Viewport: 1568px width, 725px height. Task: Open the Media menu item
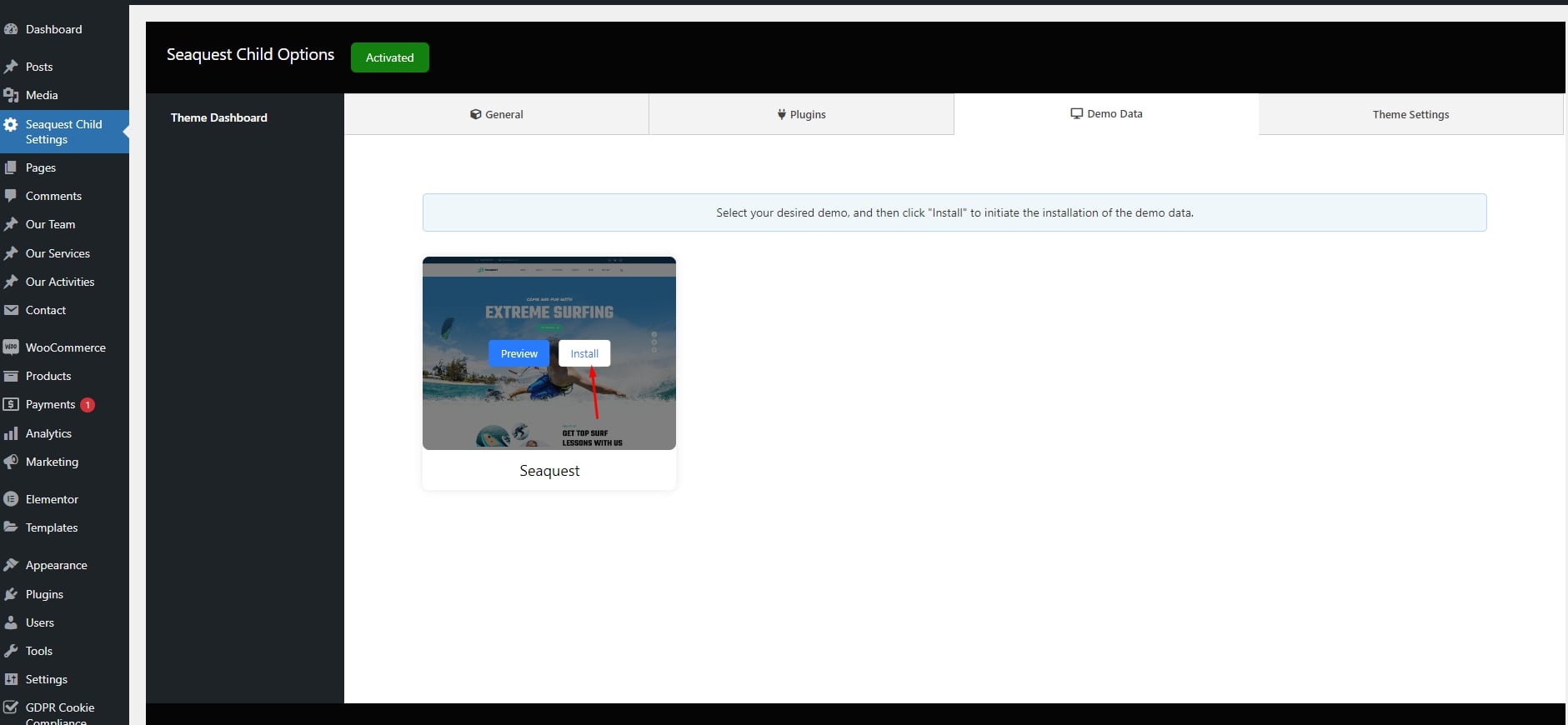click(64, 95)
